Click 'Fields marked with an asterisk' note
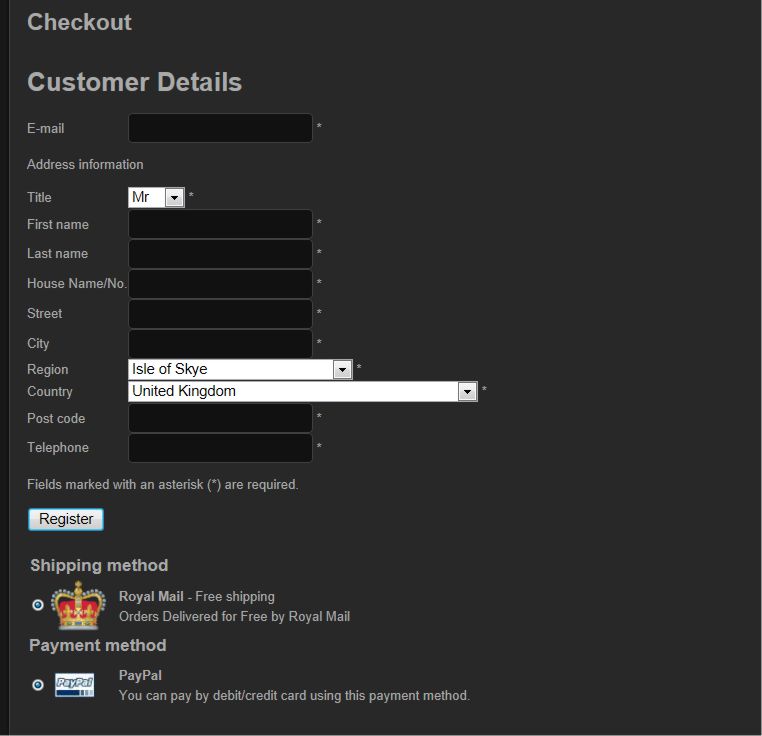Image resolution: width=762 pixels, height=736 pixels. (x=163, y=485)
